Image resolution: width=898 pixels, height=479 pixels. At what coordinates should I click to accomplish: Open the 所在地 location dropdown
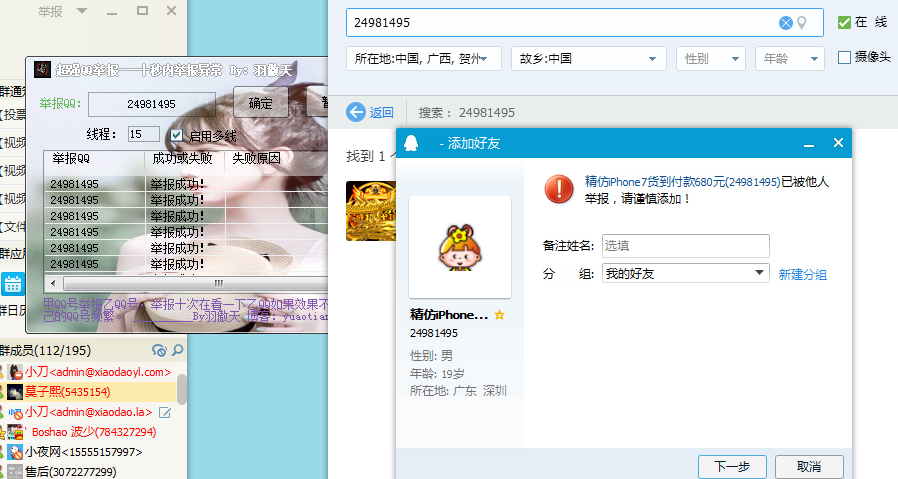click(424, 59)
